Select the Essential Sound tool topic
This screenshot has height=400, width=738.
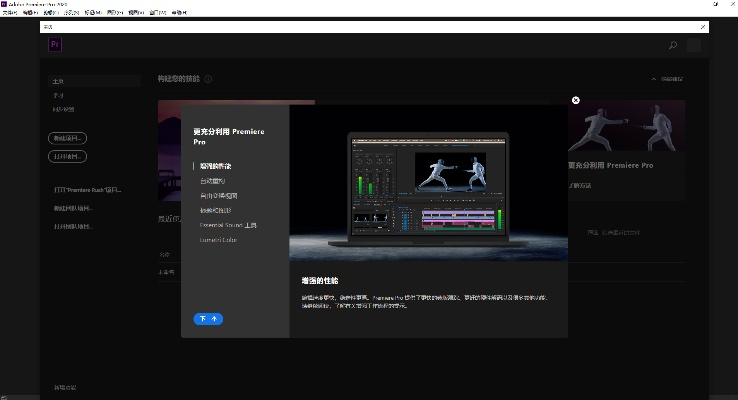[x=228, y=226]
